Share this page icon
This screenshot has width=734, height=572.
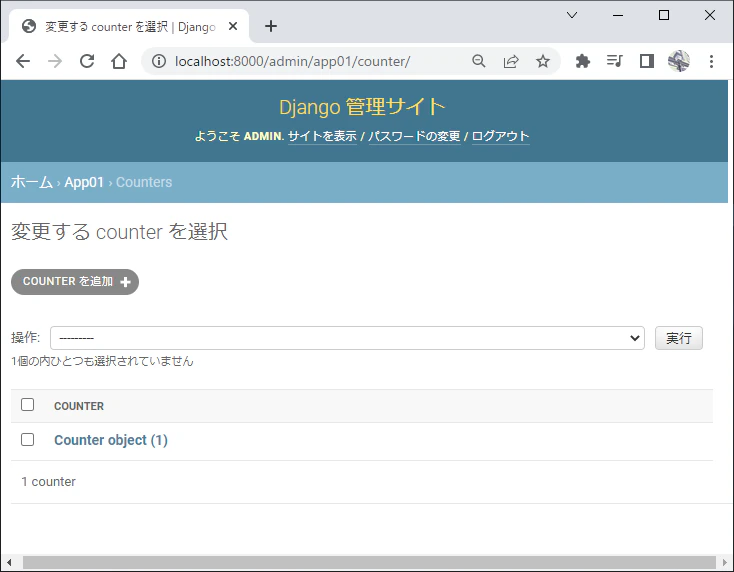click(511, 61)
